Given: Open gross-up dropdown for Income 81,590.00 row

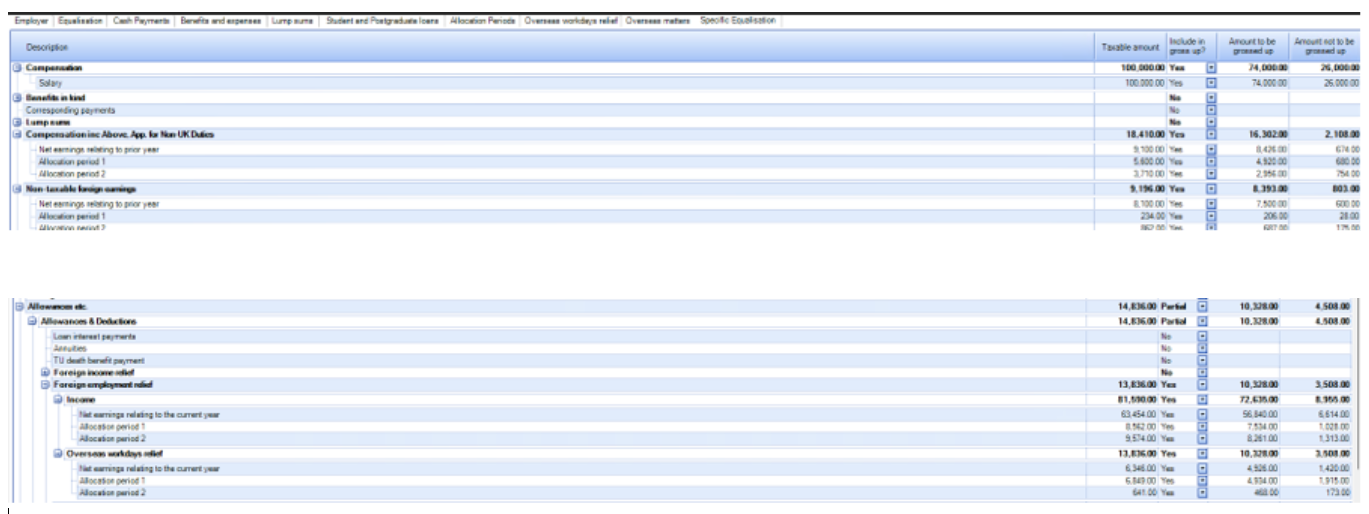Looking at the screenshot, I should pyautogui.click(x=1203, y=399).
